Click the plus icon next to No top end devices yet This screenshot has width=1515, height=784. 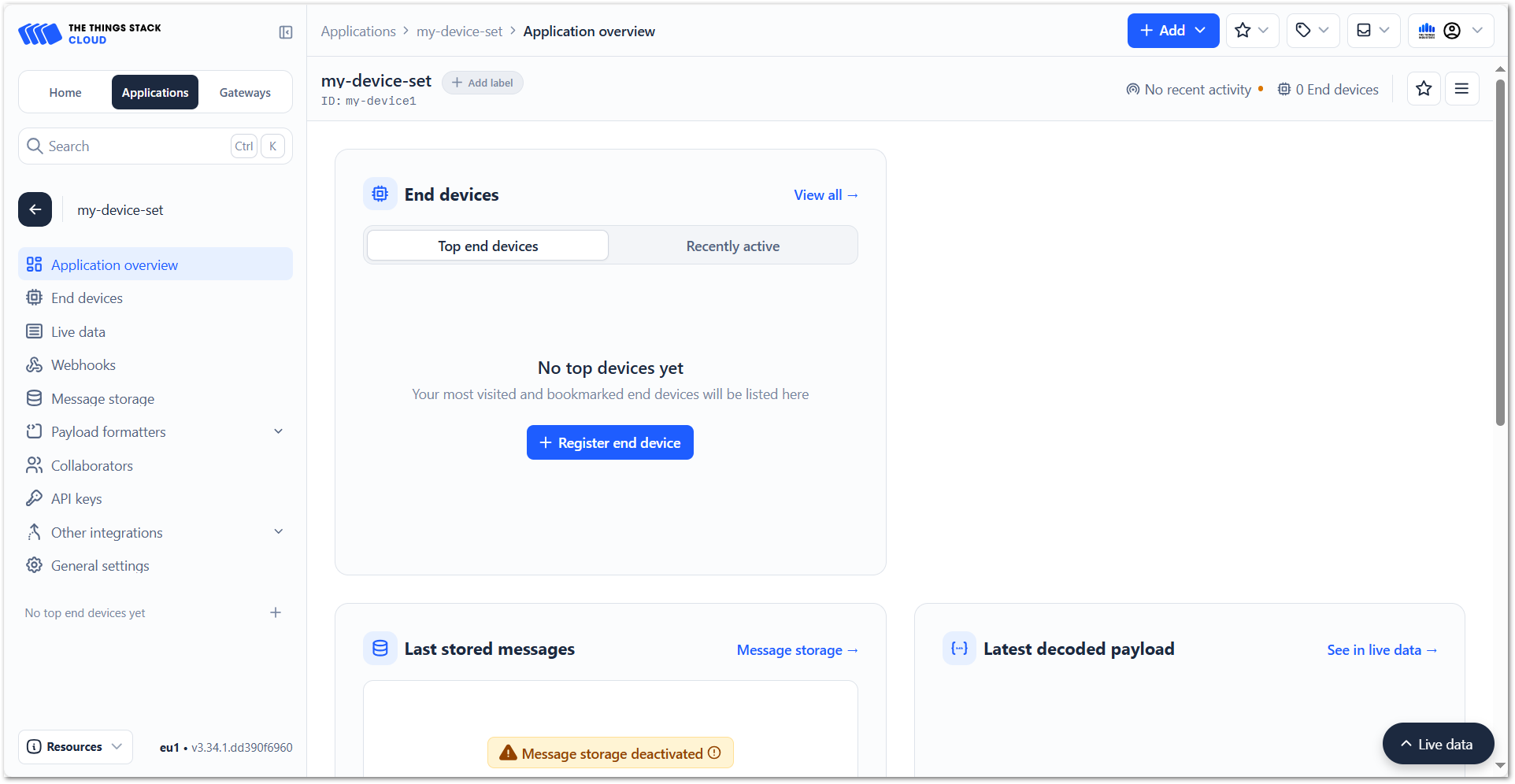click(x=276, y=612)
